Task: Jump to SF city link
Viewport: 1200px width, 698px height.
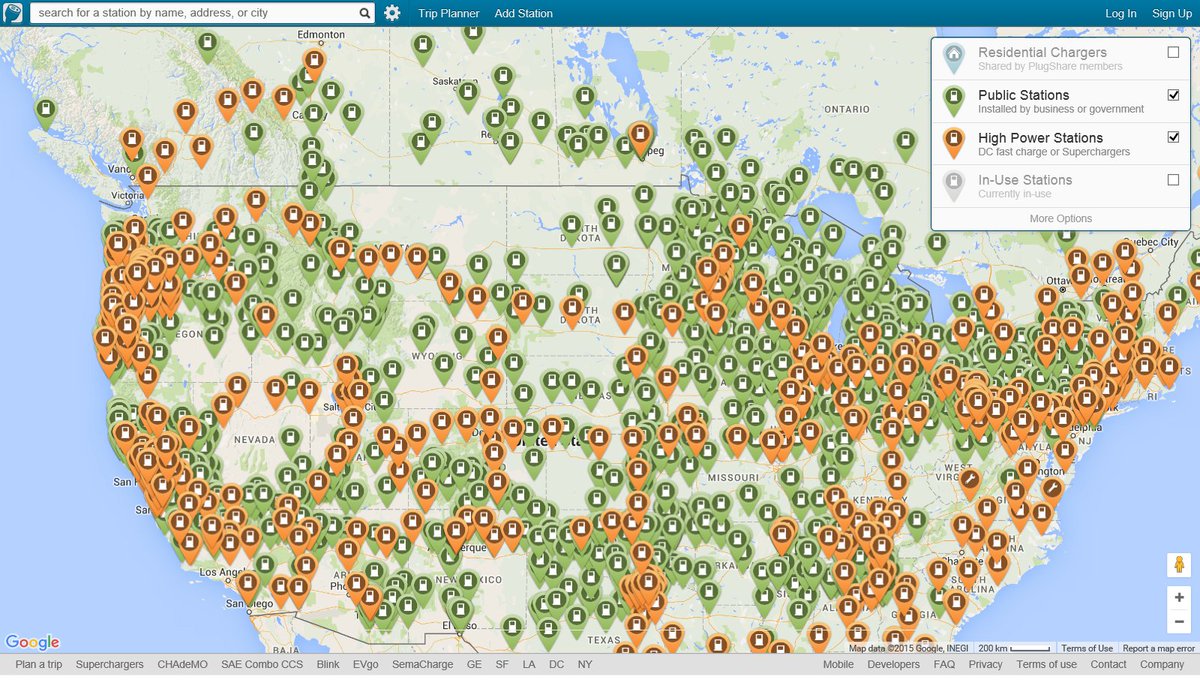Action: coord(502,665)
